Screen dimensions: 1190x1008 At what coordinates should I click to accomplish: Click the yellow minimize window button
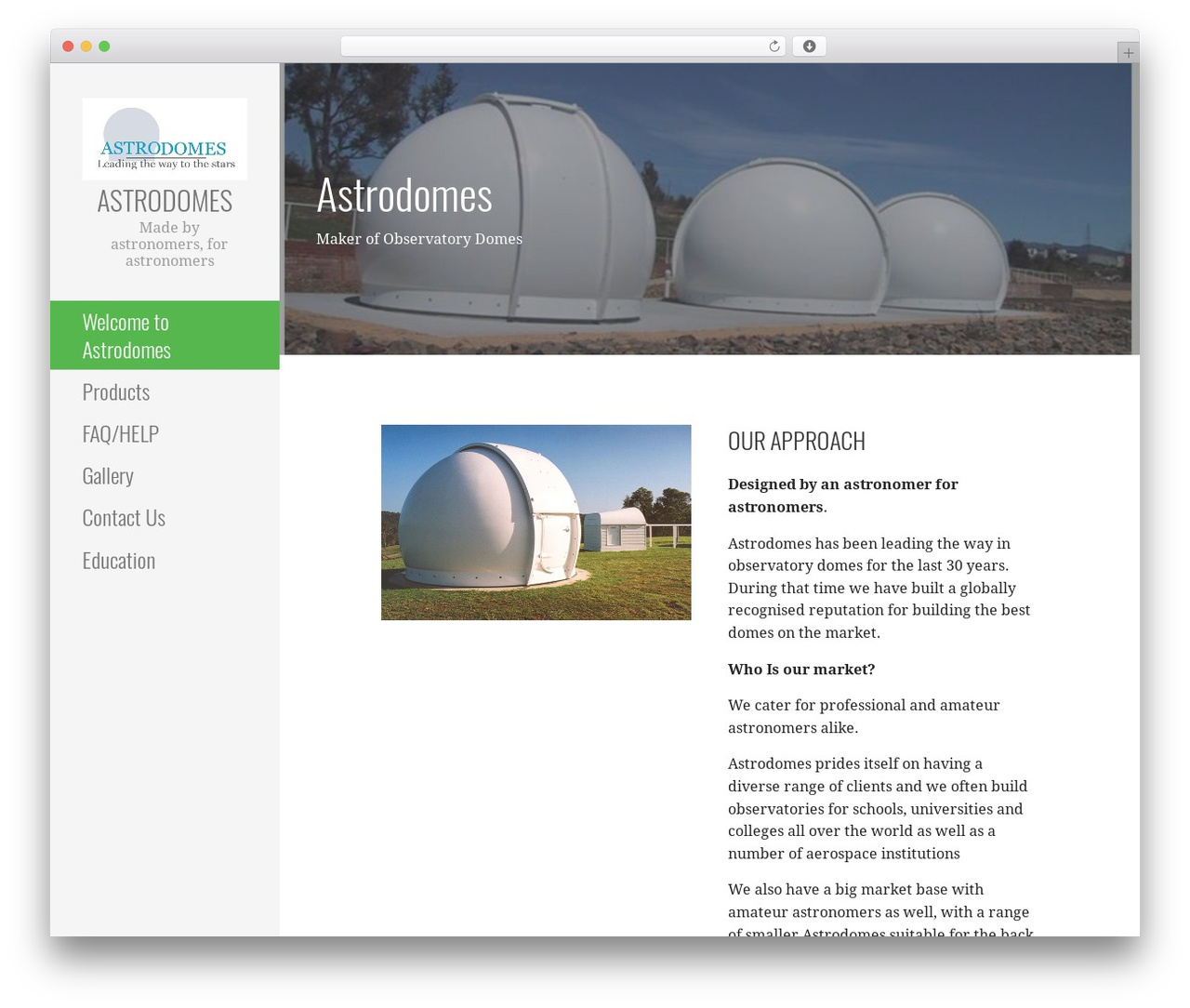pyautogui.click(x=86, y=46)
